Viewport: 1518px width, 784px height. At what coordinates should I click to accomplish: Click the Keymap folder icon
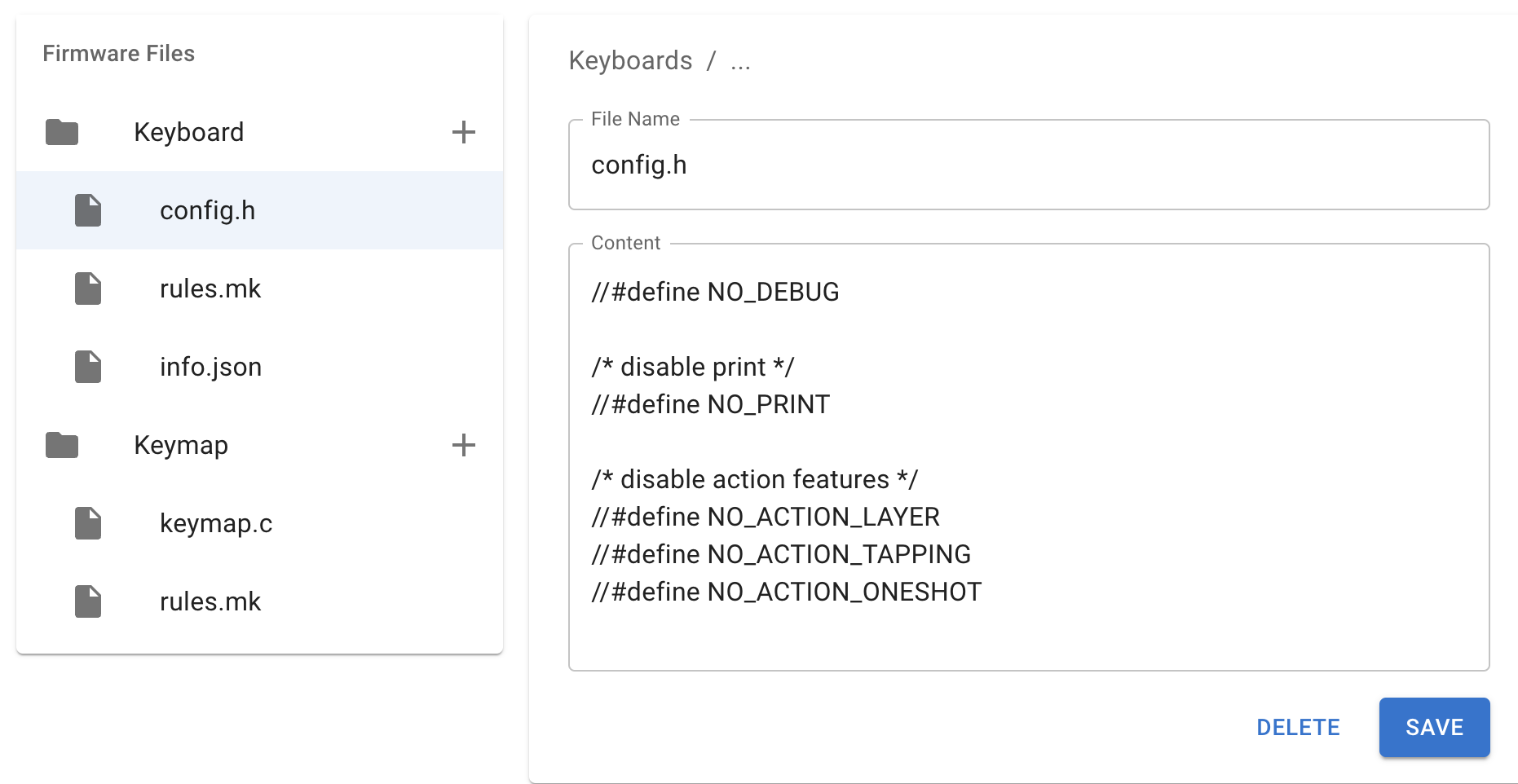(x=62, y=445)
